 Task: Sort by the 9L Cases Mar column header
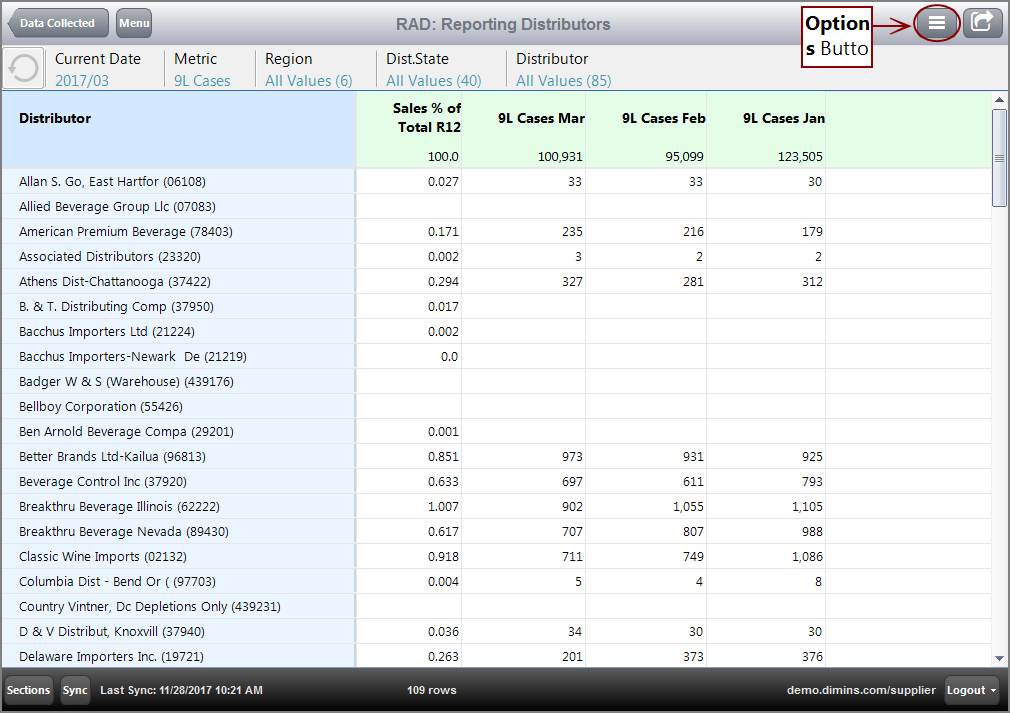click(x=541, y=118)
